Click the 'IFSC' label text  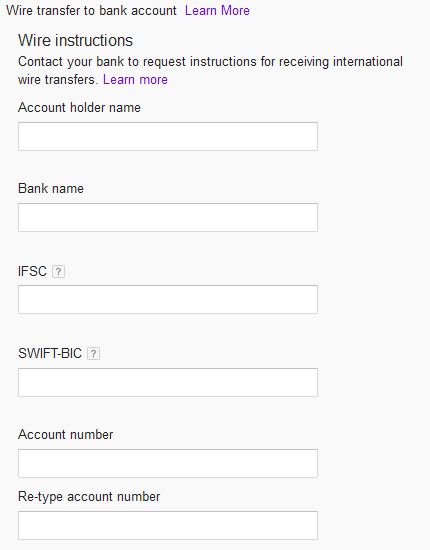[32, 271]
